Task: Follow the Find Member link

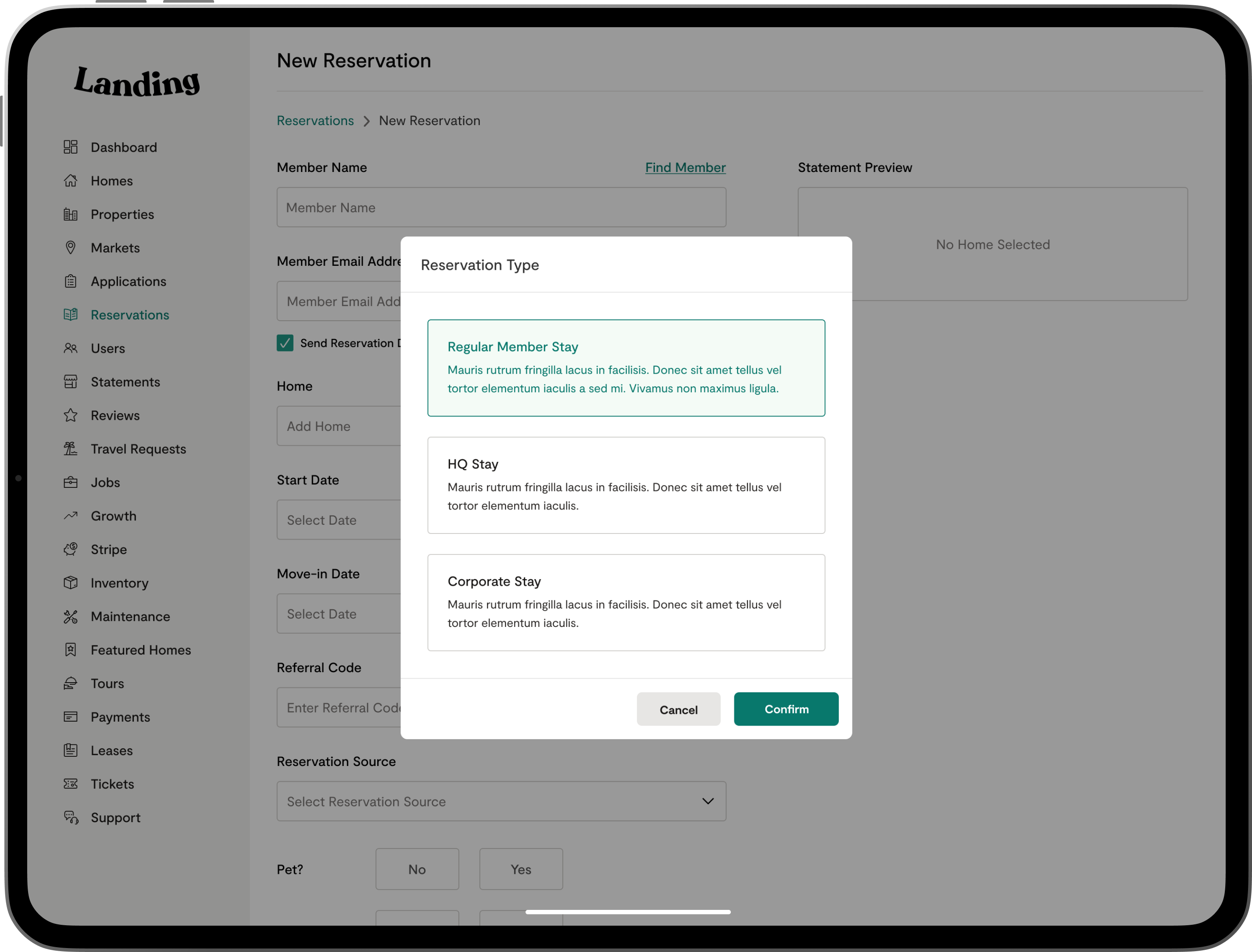Action: point(685,168)
